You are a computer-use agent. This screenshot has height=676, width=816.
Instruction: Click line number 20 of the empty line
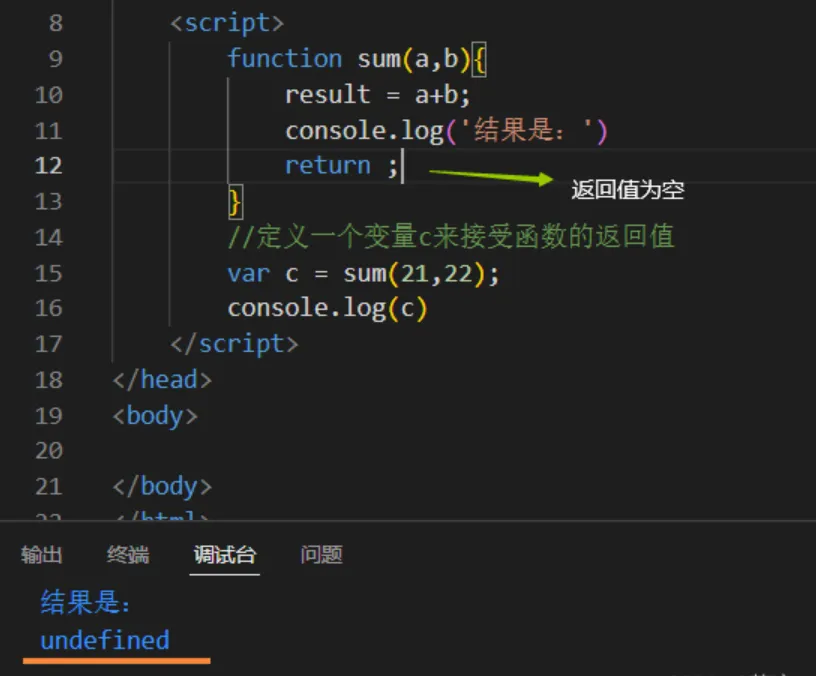coord(48,451)
